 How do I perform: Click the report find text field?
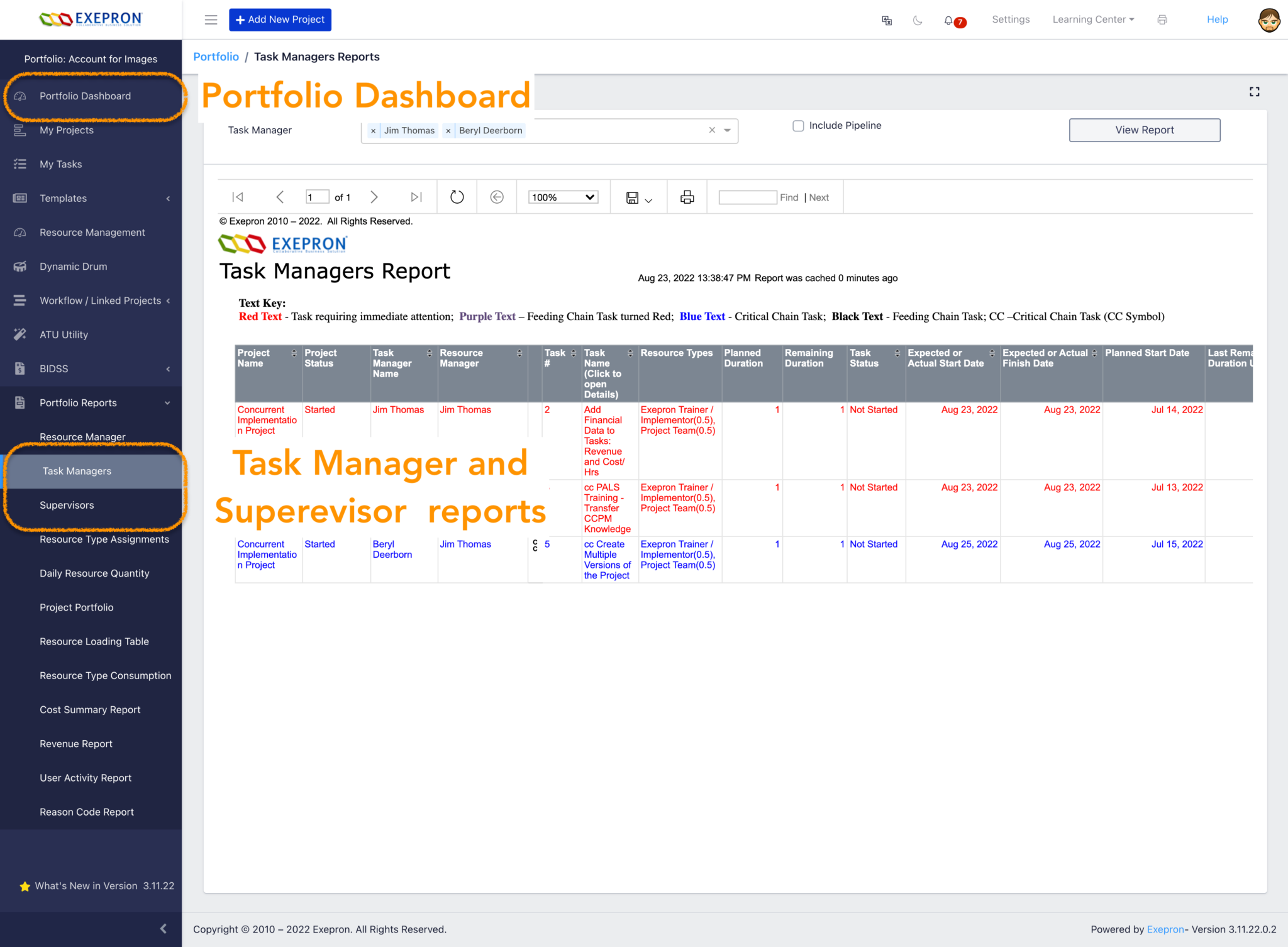747,197
